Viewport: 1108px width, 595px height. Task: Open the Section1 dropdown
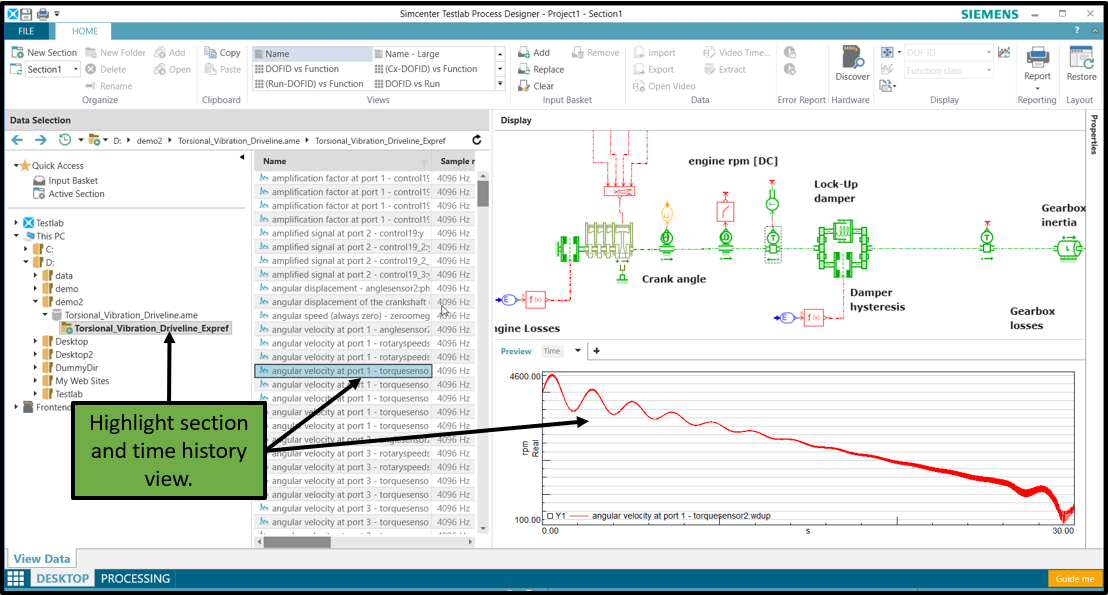click(x=75, y=69)
